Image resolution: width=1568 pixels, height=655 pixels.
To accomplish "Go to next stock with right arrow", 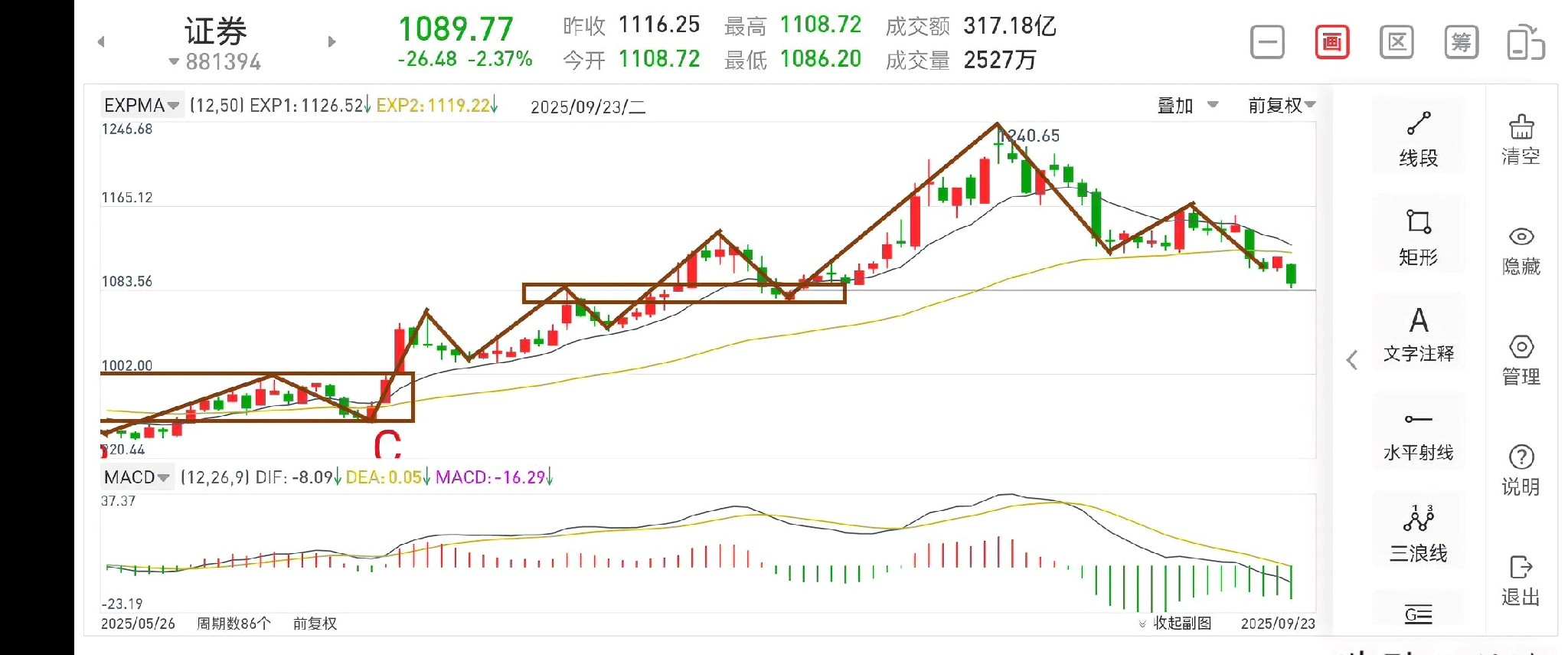I will 332,42.
